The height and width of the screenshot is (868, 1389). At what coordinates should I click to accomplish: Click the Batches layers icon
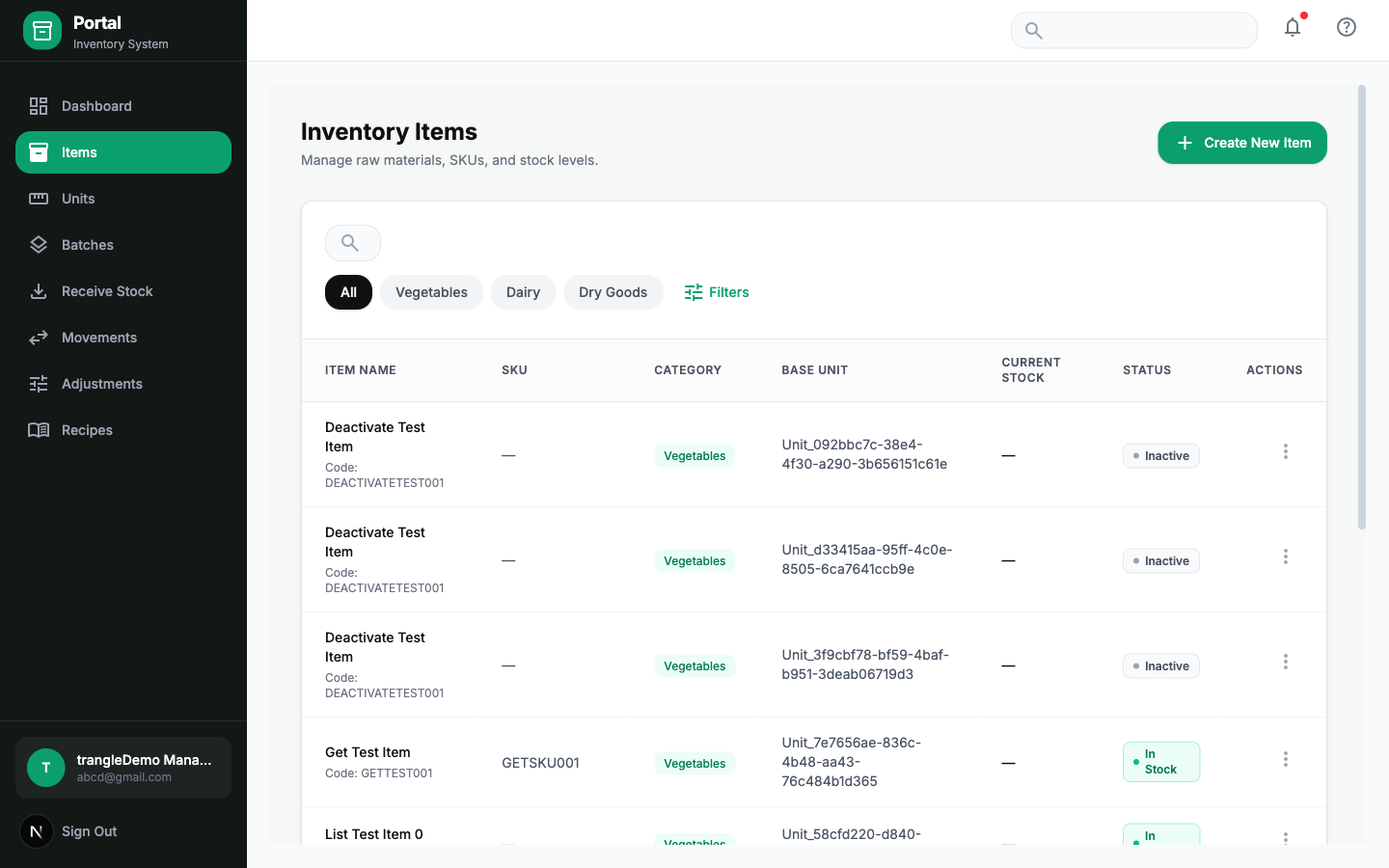[39, 245]
